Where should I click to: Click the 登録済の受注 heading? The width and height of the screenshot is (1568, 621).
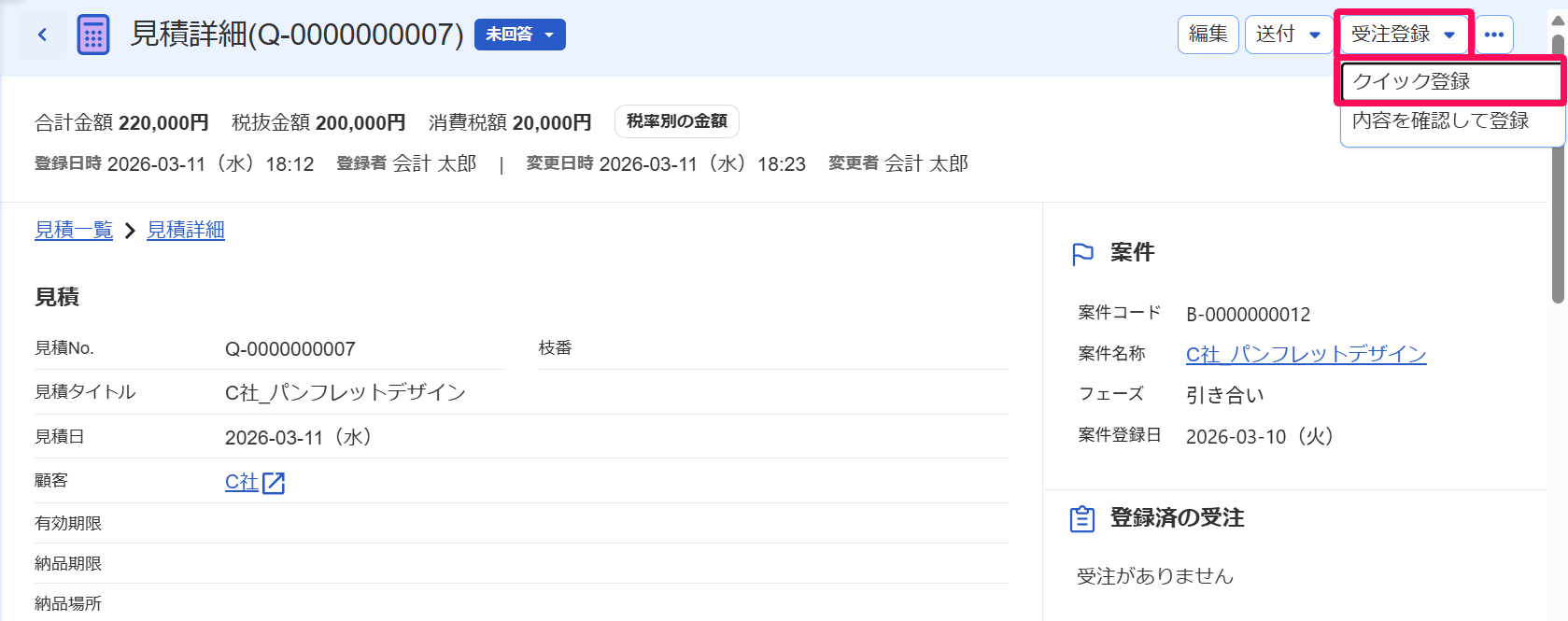pos(1177,517)
